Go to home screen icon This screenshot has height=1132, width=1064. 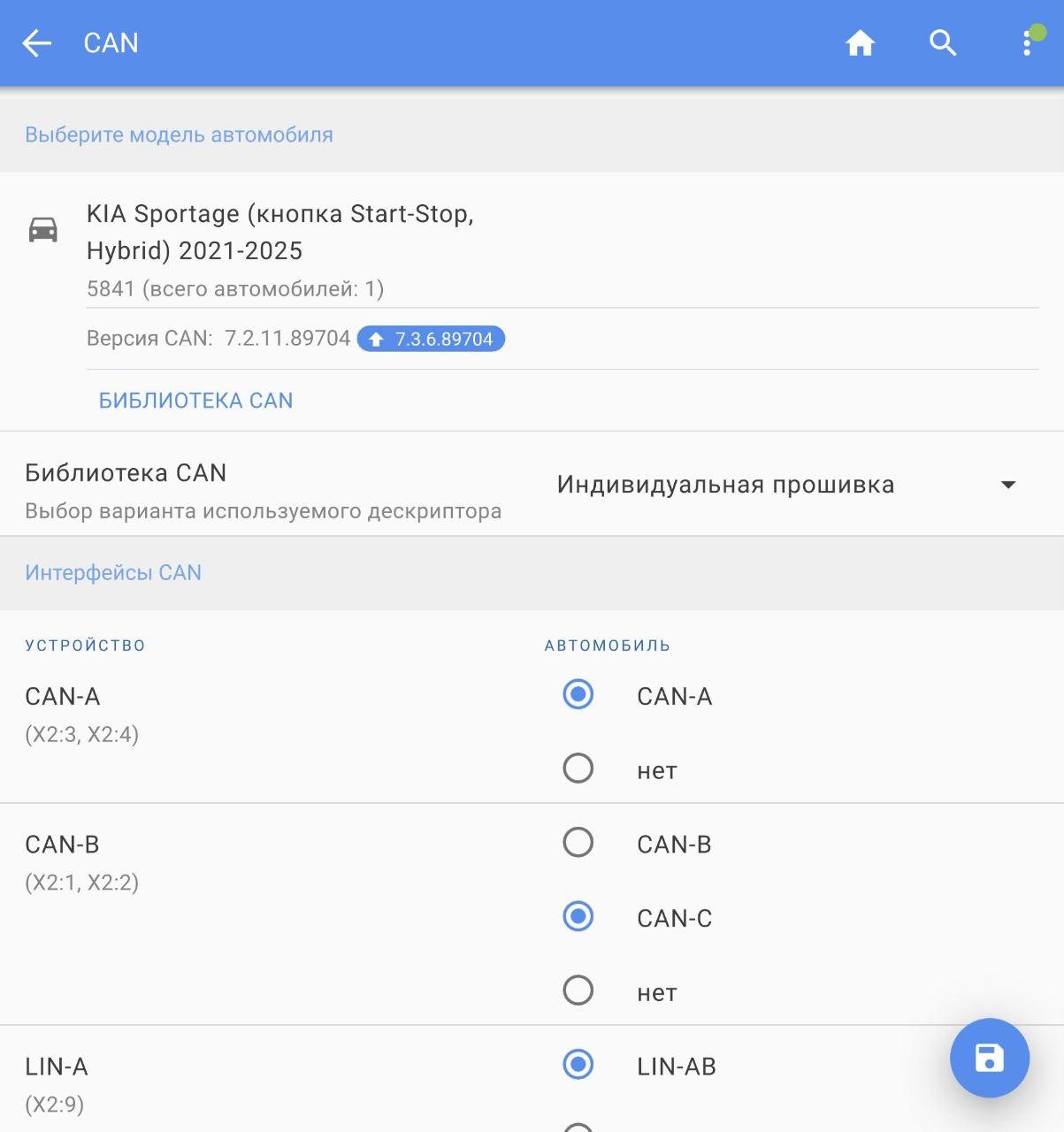(x=860, y=43)
